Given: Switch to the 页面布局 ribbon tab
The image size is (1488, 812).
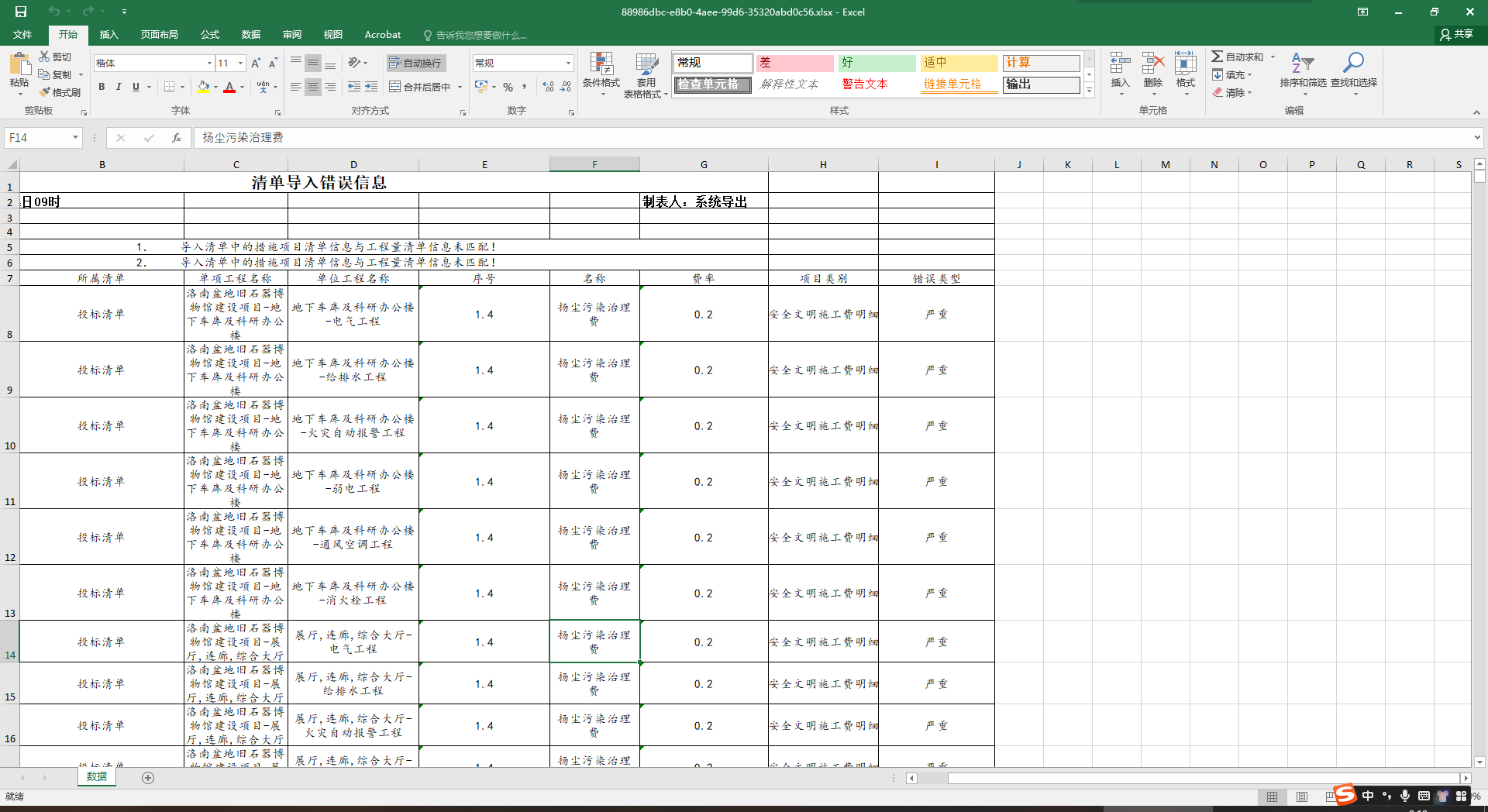Looking at the screenshot, I should [159, 35].
